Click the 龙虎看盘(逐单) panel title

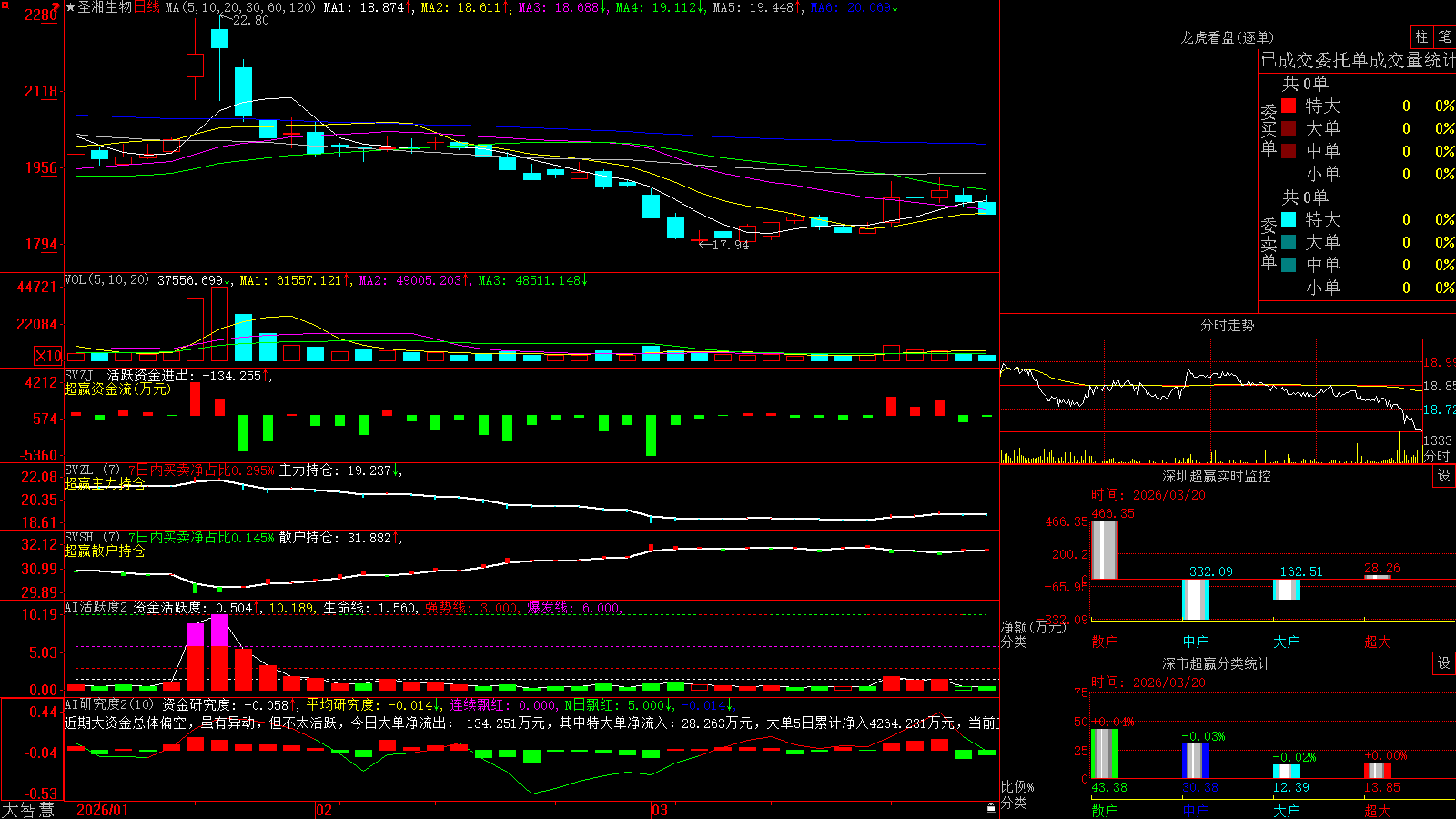1228,37
